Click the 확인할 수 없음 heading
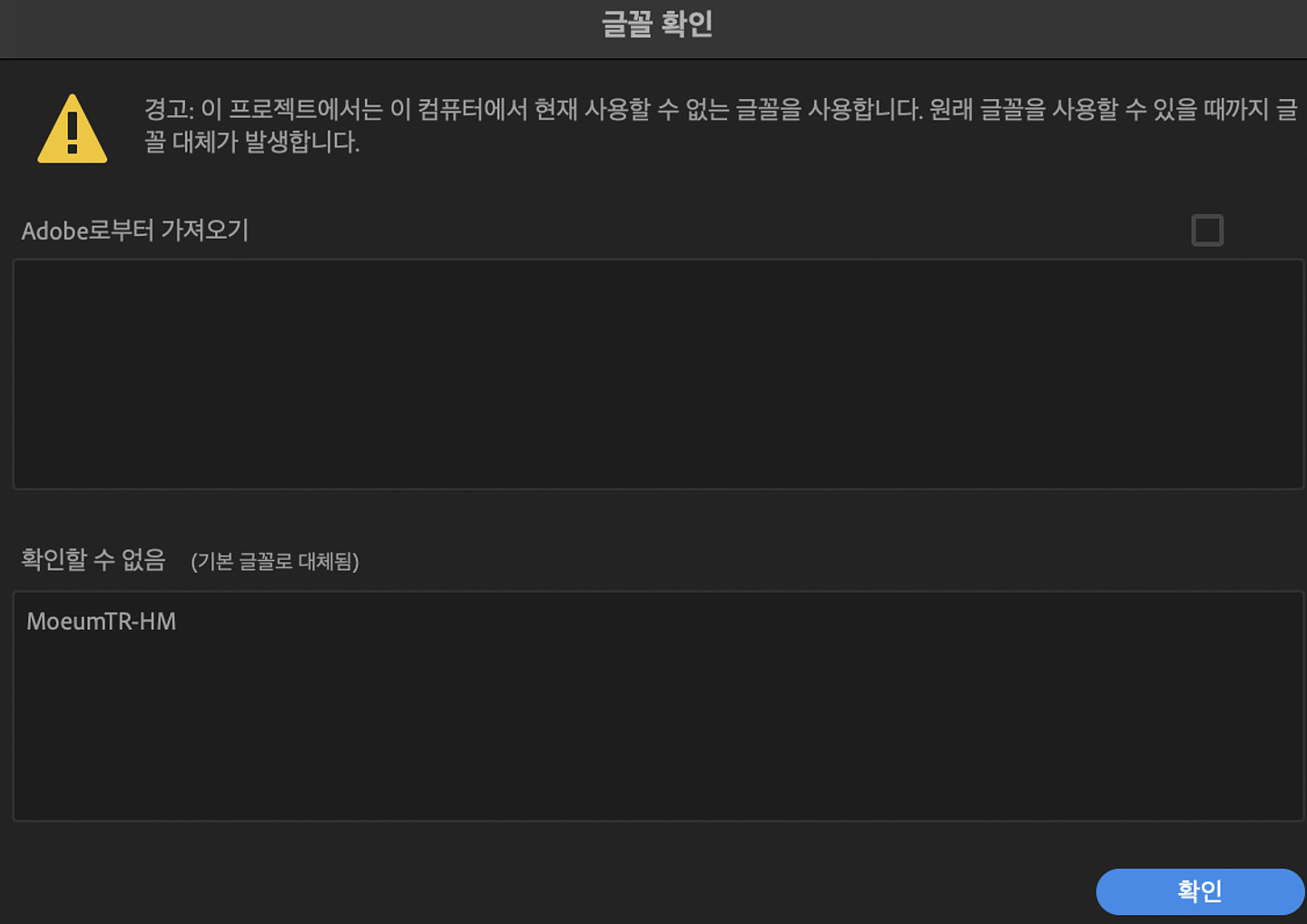 coord(93,559)
